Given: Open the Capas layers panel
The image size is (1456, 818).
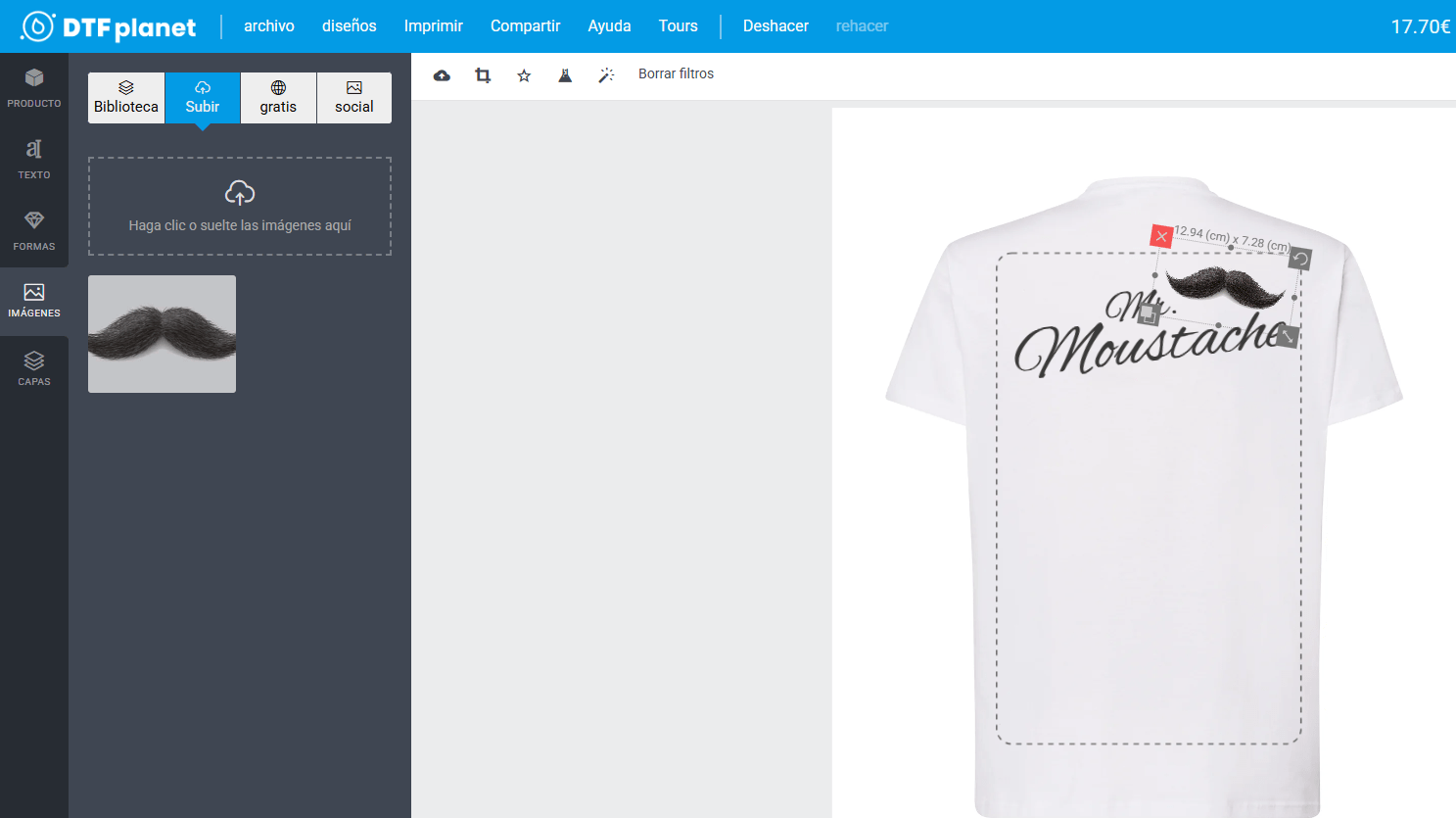Looking at the screenshot, I should [x=34, y=368].
